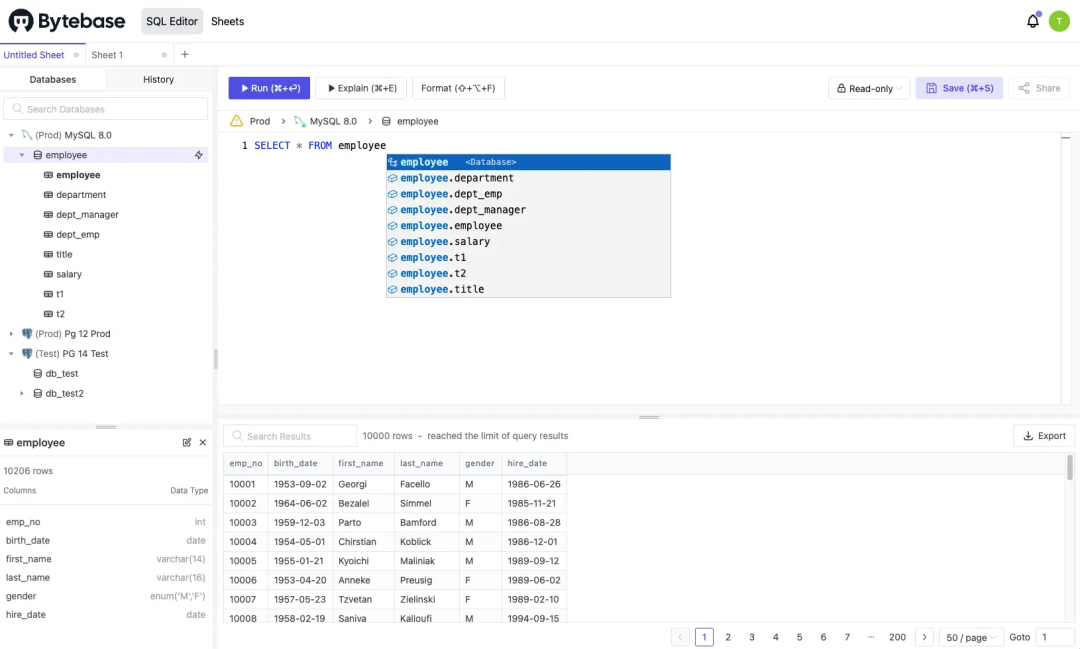Close the employee table details panel

[202, 442]
